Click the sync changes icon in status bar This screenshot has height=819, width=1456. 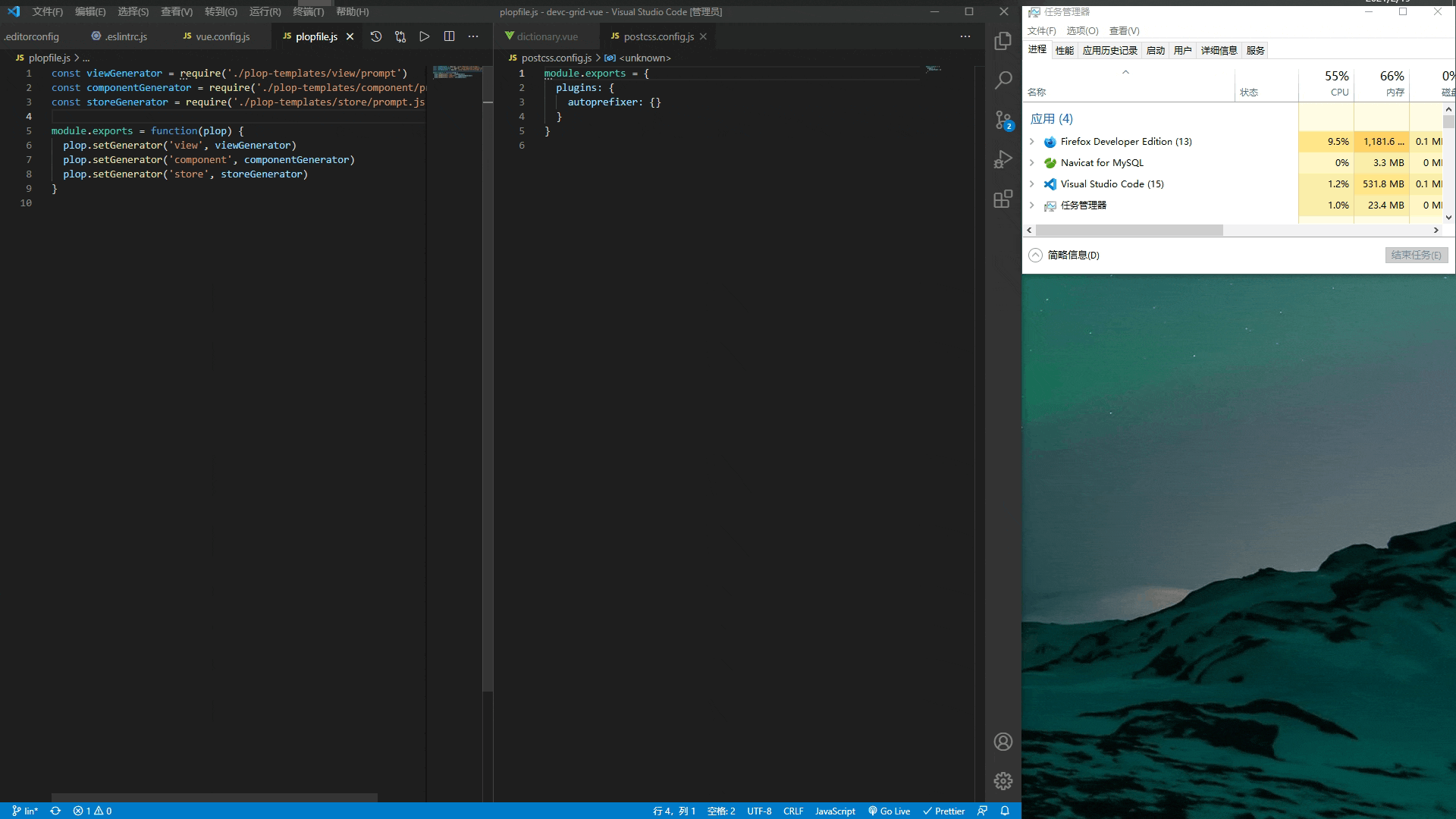(55, 811)
